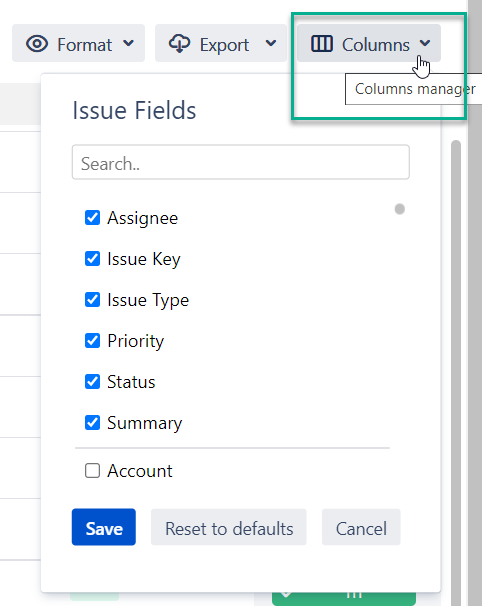Image resolution: width=482 pixels, height=606 pixels.
Task: Click the fields list vertical scrollbar
Action: pyautogui.click(x=456, y=367)
